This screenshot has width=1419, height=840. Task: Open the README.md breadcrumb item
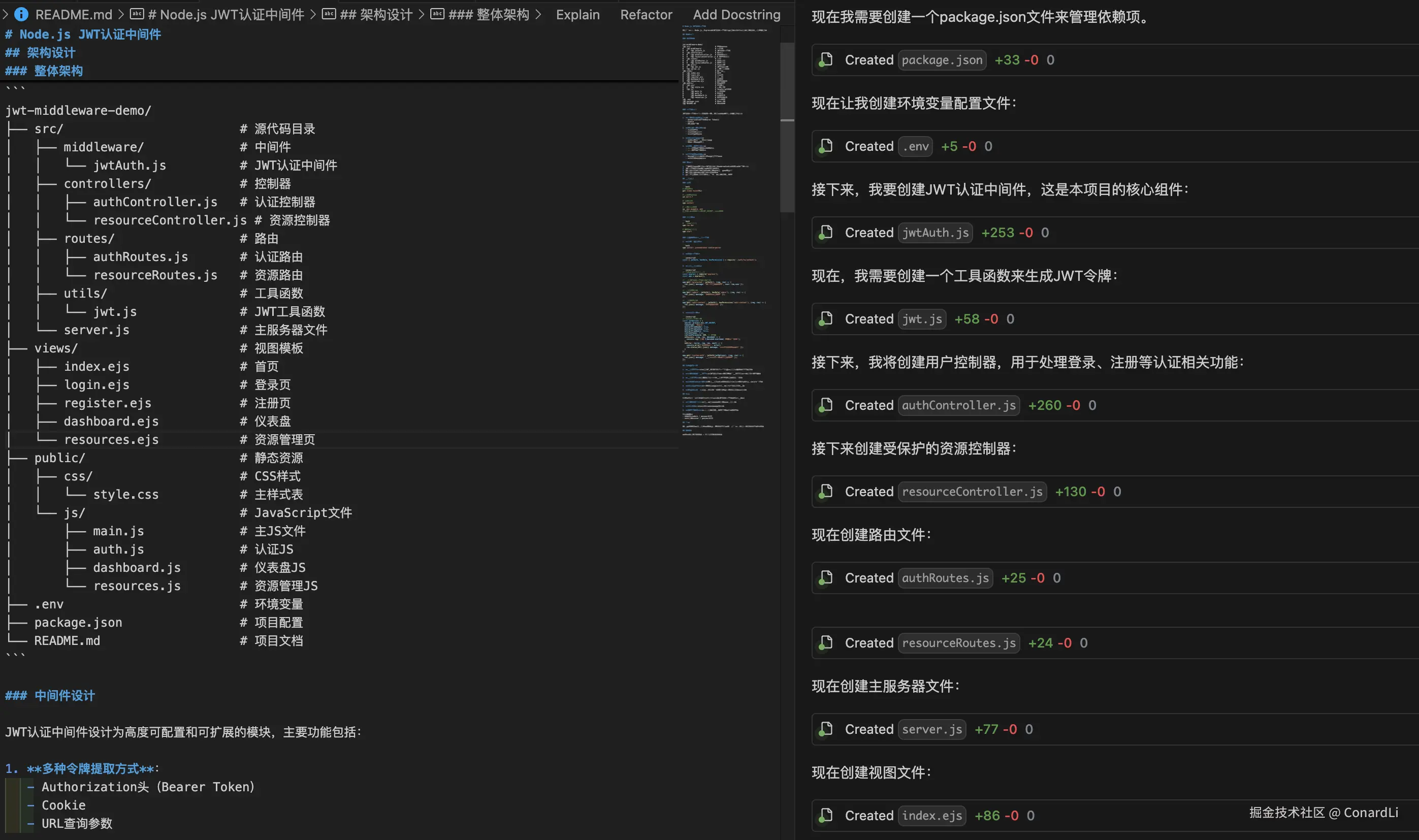click(74, 15)
